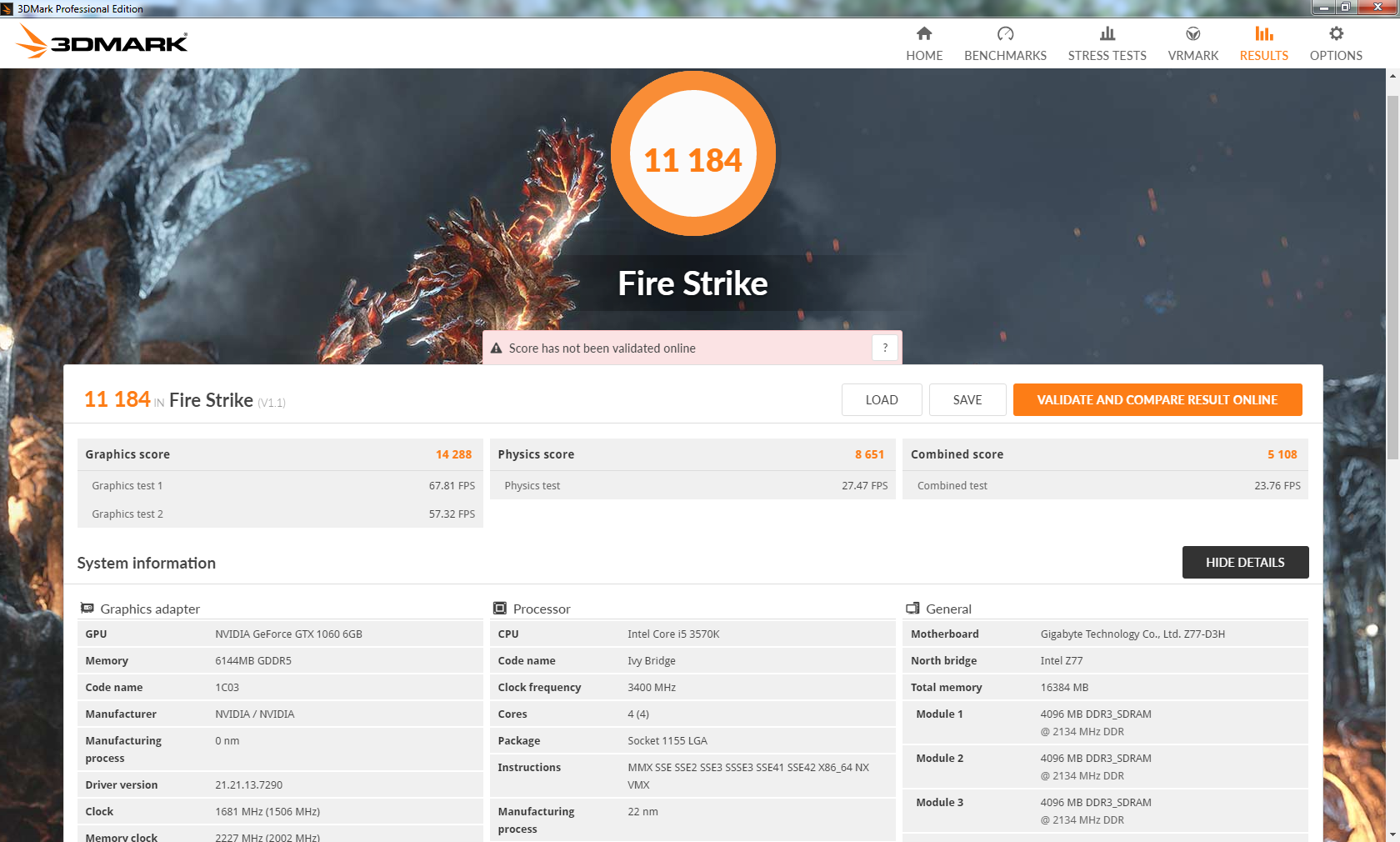The height and width of the screenshot is (842, 1400).
Task: Click the GPU code name 1C03
Action: coord(227,687)
